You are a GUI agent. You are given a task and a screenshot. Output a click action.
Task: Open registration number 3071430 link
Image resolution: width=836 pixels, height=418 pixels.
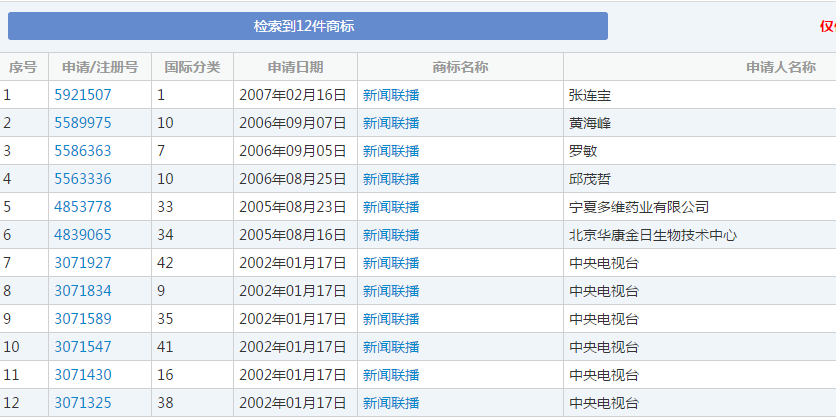83,375
